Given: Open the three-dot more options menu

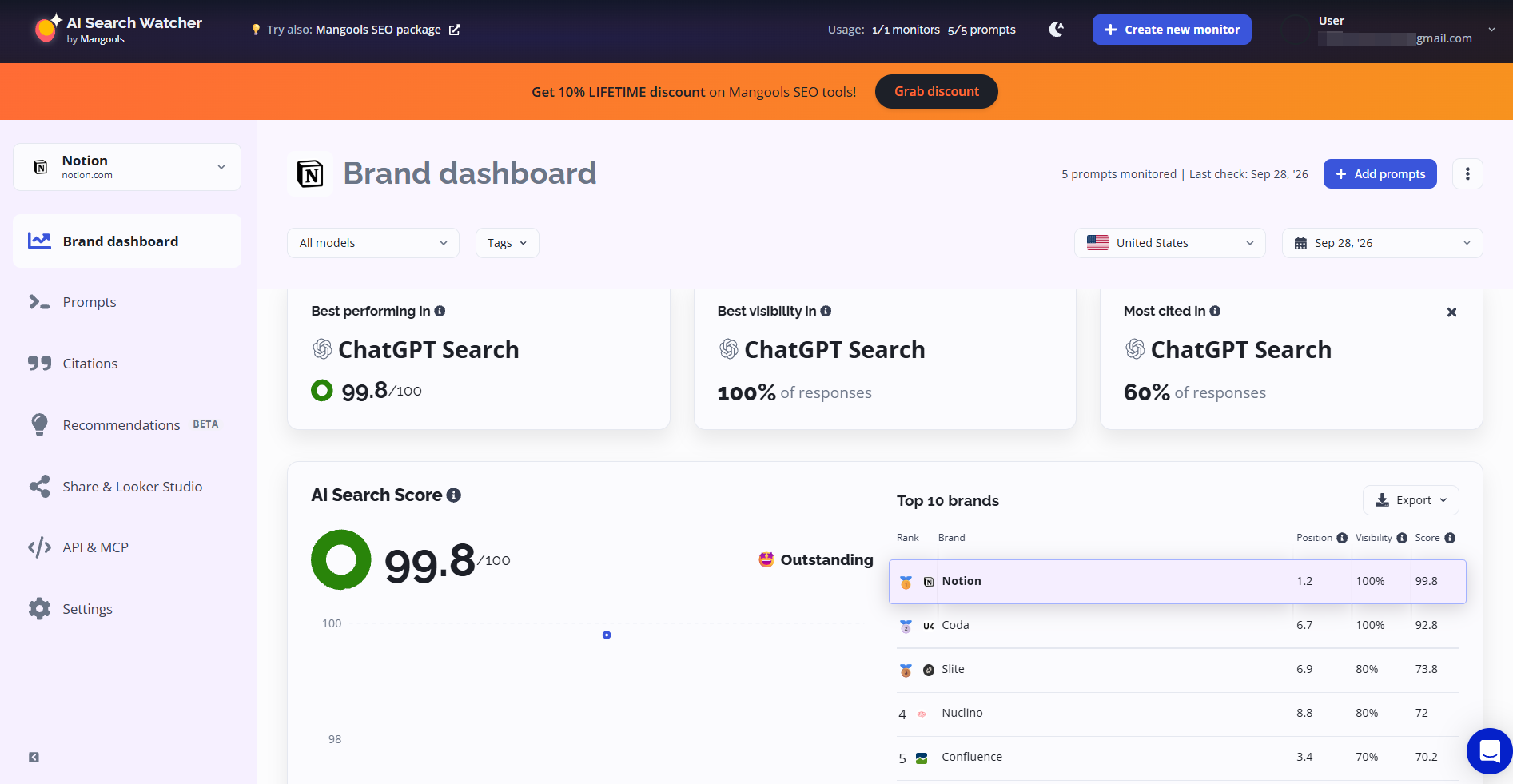Looking at the screenshot, I should [1467, 173].
